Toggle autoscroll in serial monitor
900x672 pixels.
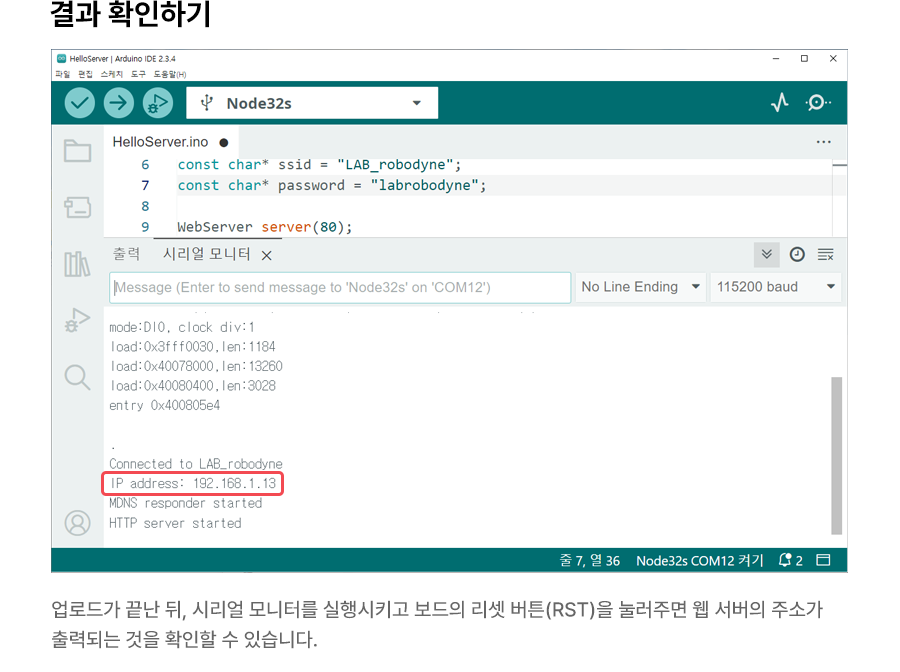coord(766,255)
